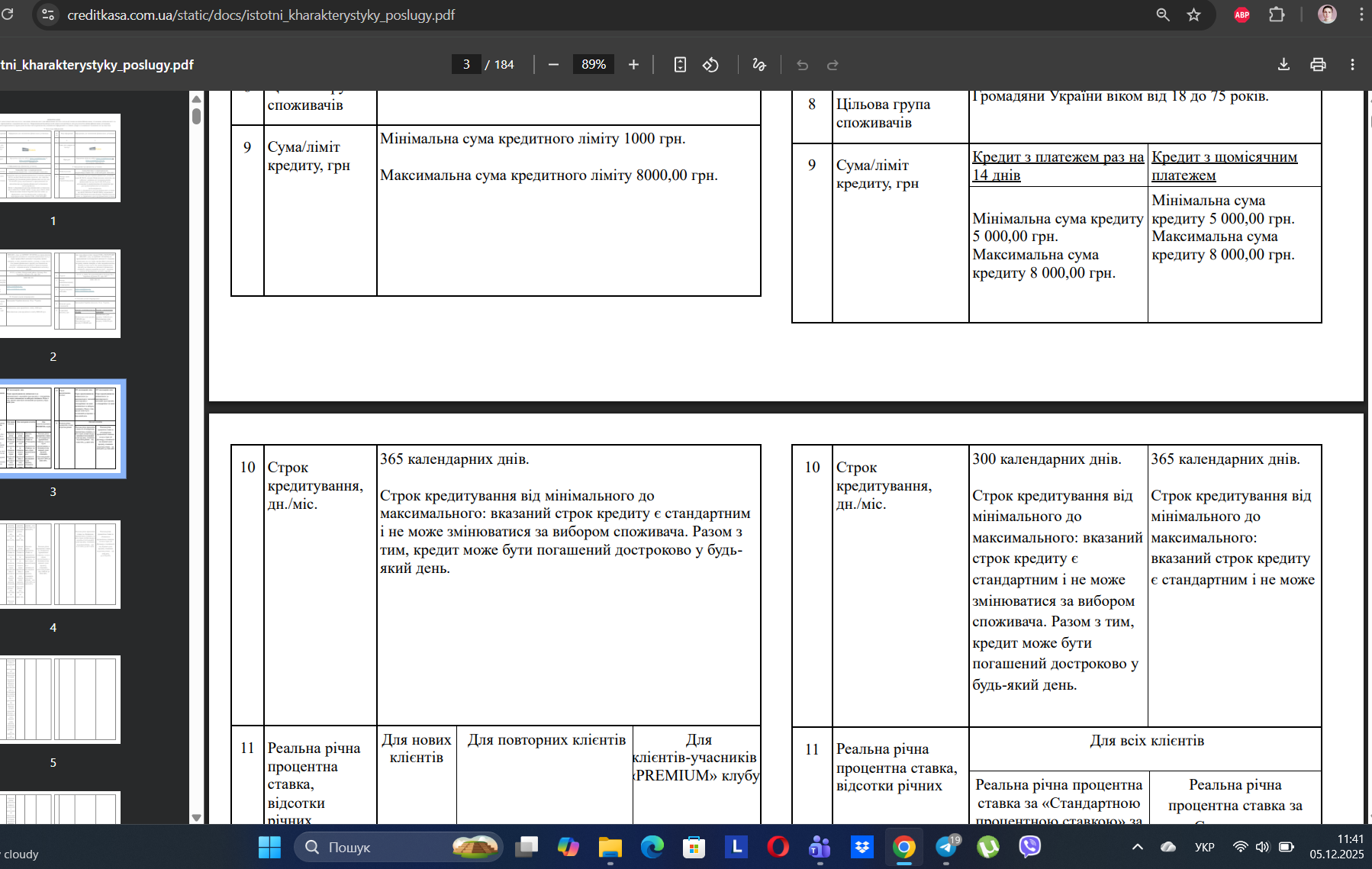1372x869 pixels.
Task: Open uTorrent from the taskbar
Action: (x=988, y=847)
